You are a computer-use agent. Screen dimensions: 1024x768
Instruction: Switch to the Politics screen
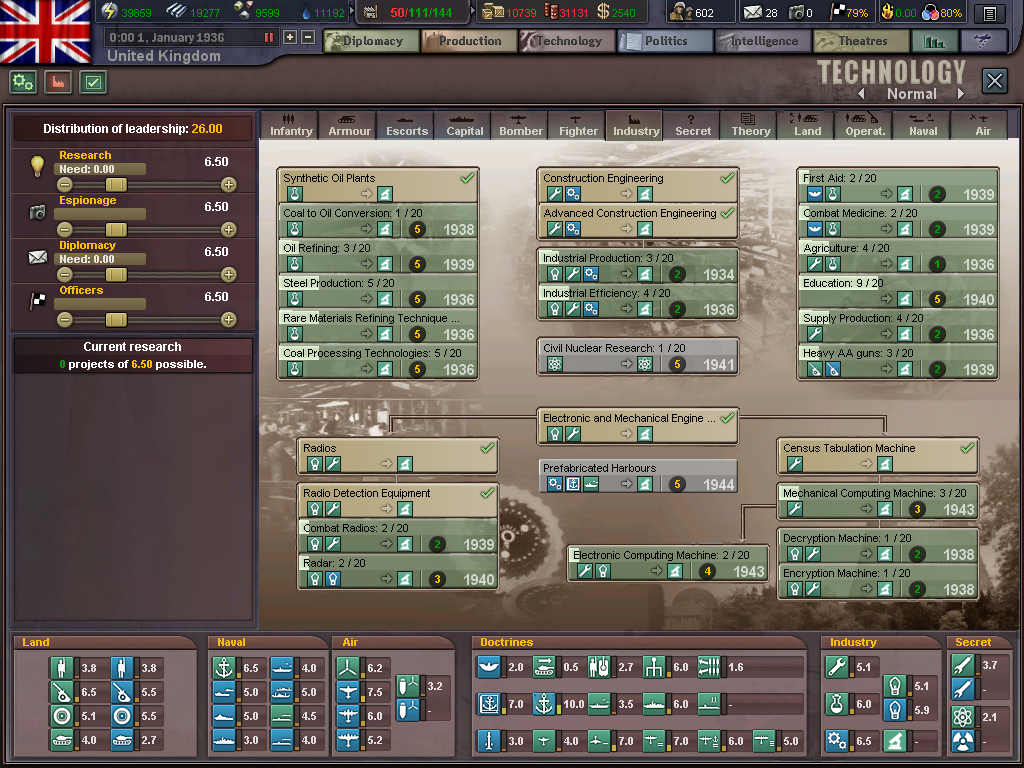(665, 41)
